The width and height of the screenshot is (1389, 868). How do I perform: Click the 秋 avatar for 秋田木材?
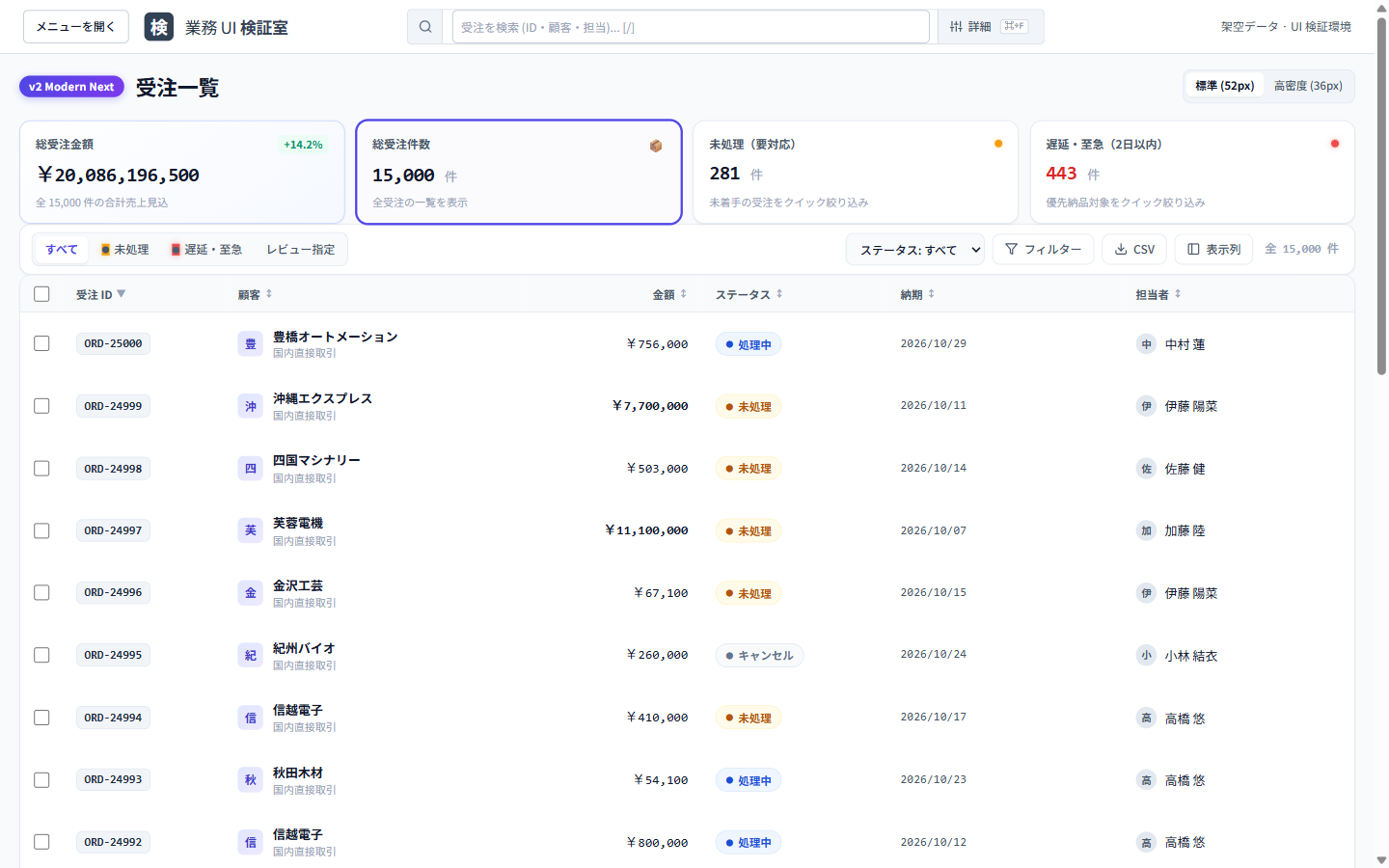(x=251, y=780)
